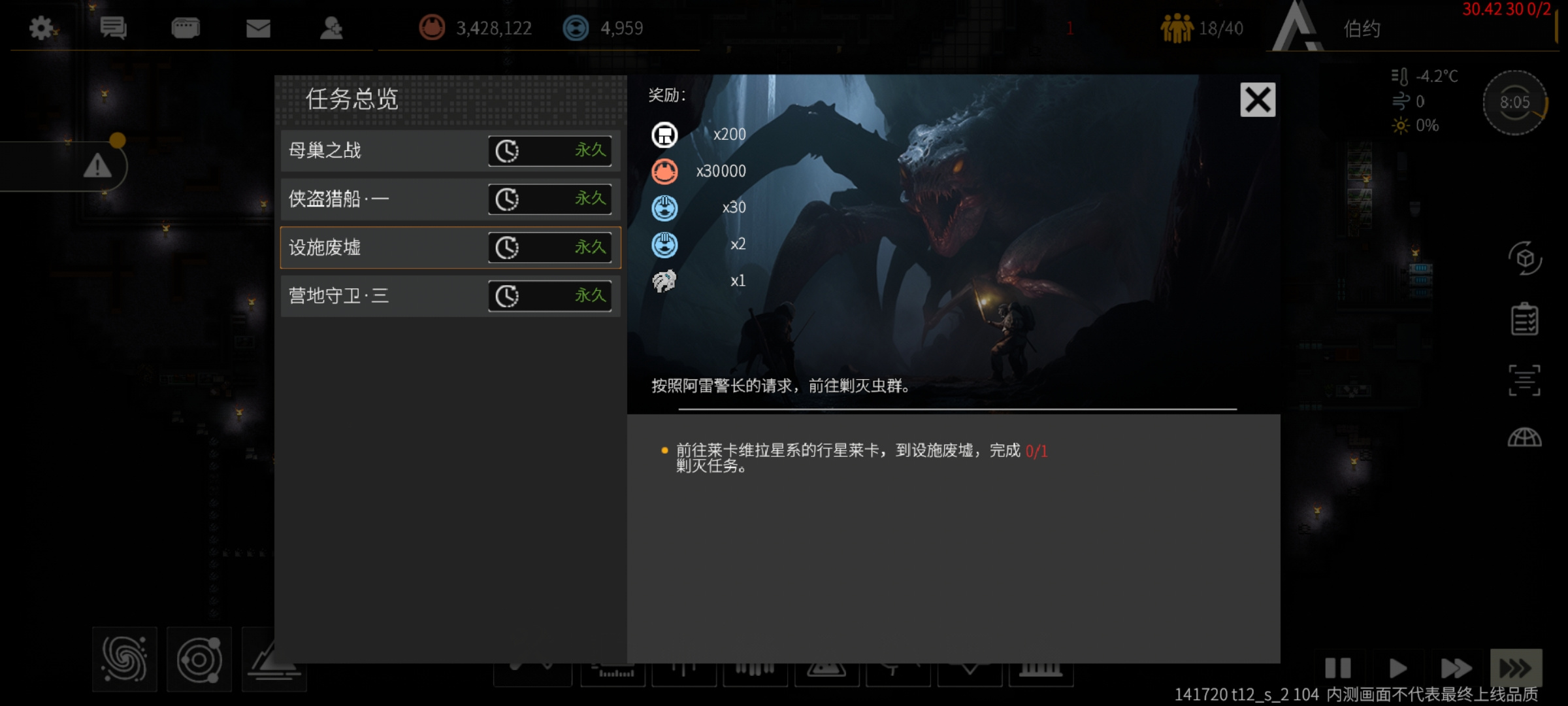Set game to double fast-forward speed
The height and width of the screenshot is (706, 1568).
(1456, 668)
